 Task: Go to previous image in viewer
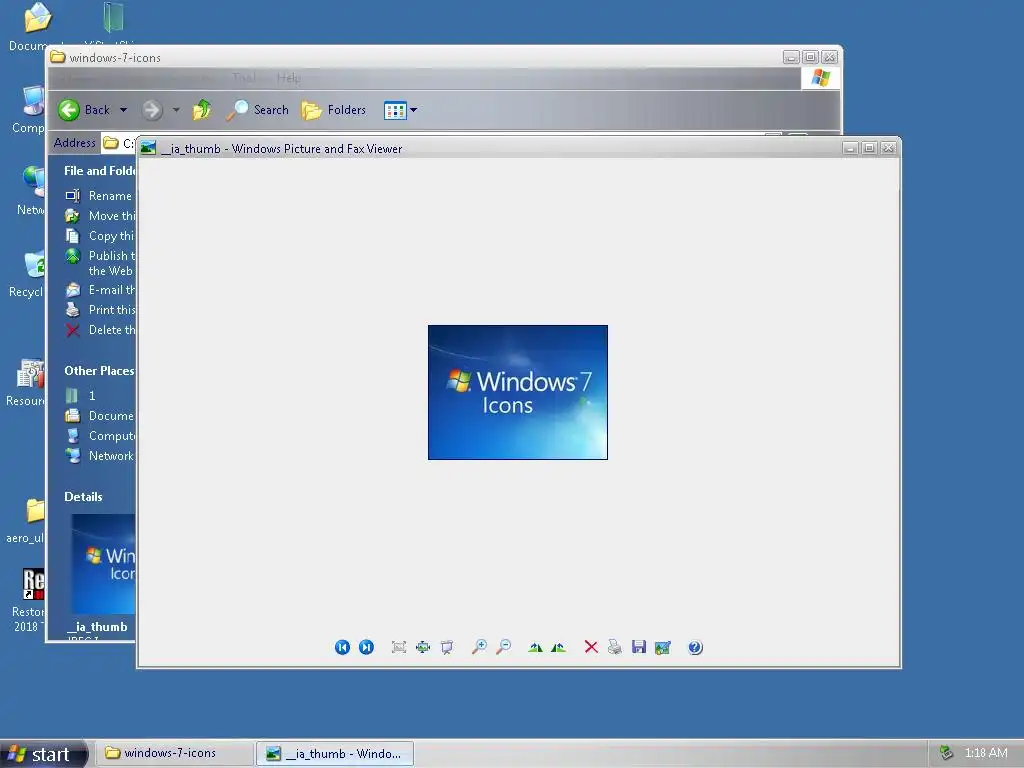click(342, 647)
